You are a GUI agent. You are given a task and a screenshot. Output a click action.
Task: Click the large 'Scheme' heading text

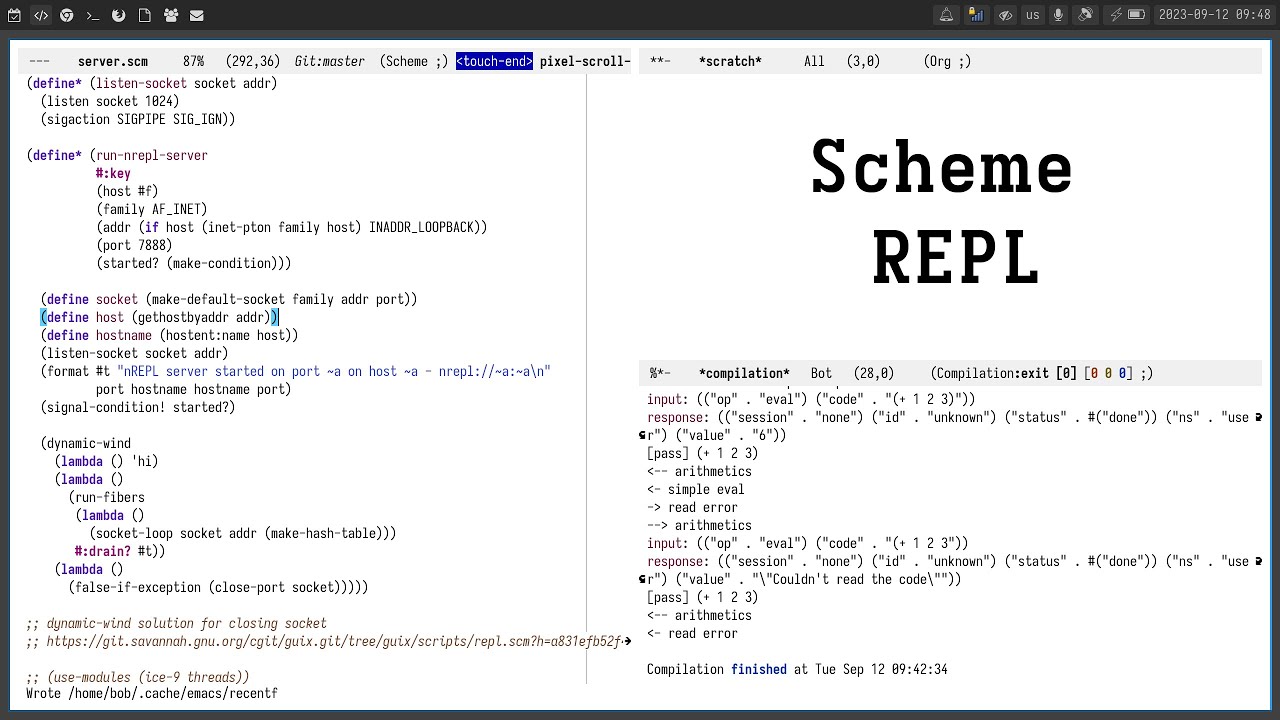click(x=942, y=167)
